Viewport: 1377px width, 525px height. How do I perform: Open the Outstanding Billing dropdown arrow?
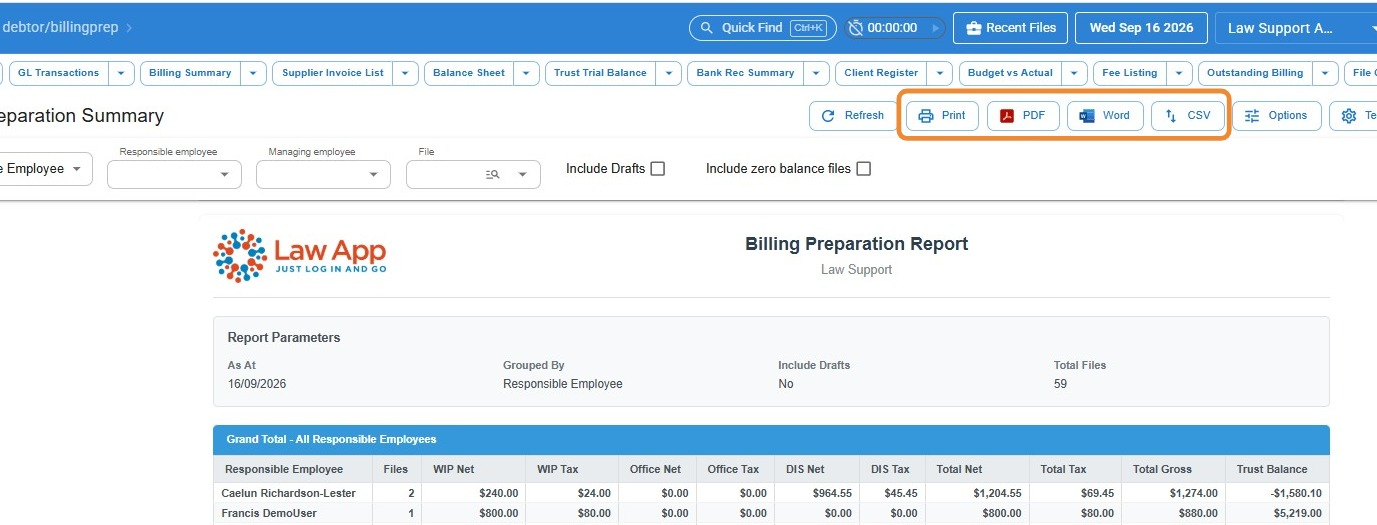1326,73
